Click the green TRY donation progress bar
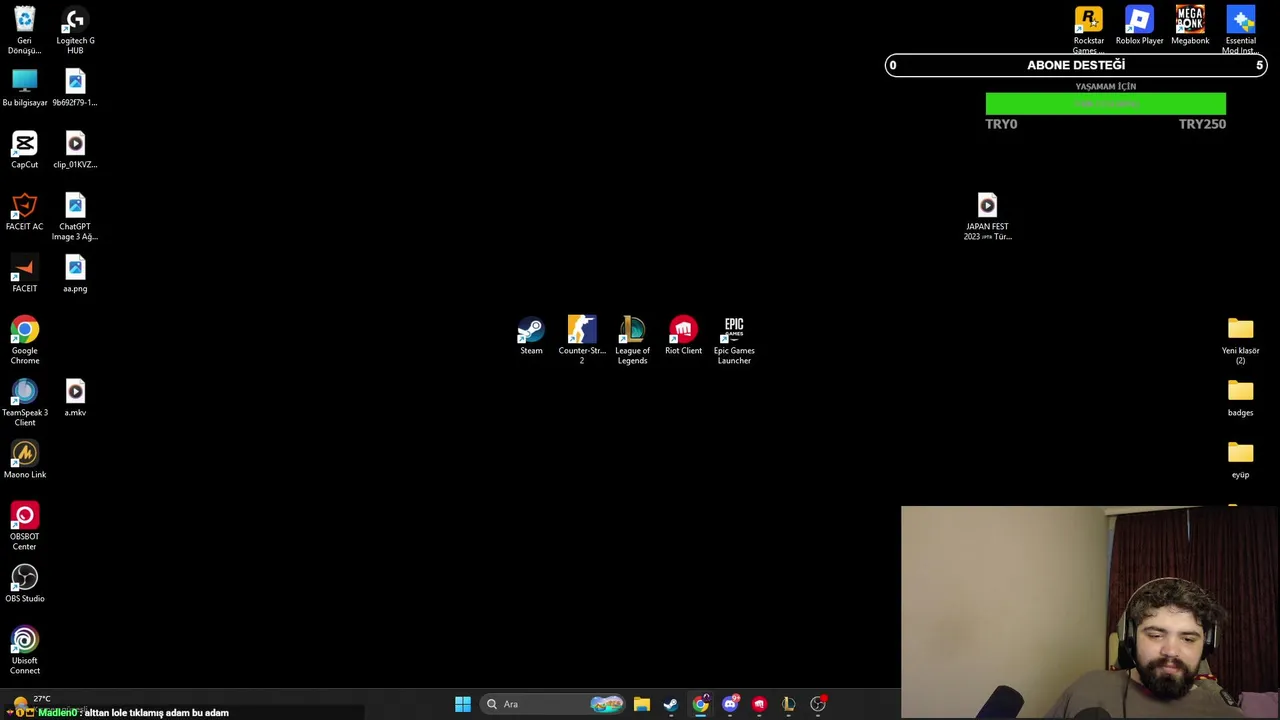 pos(1105,104)
